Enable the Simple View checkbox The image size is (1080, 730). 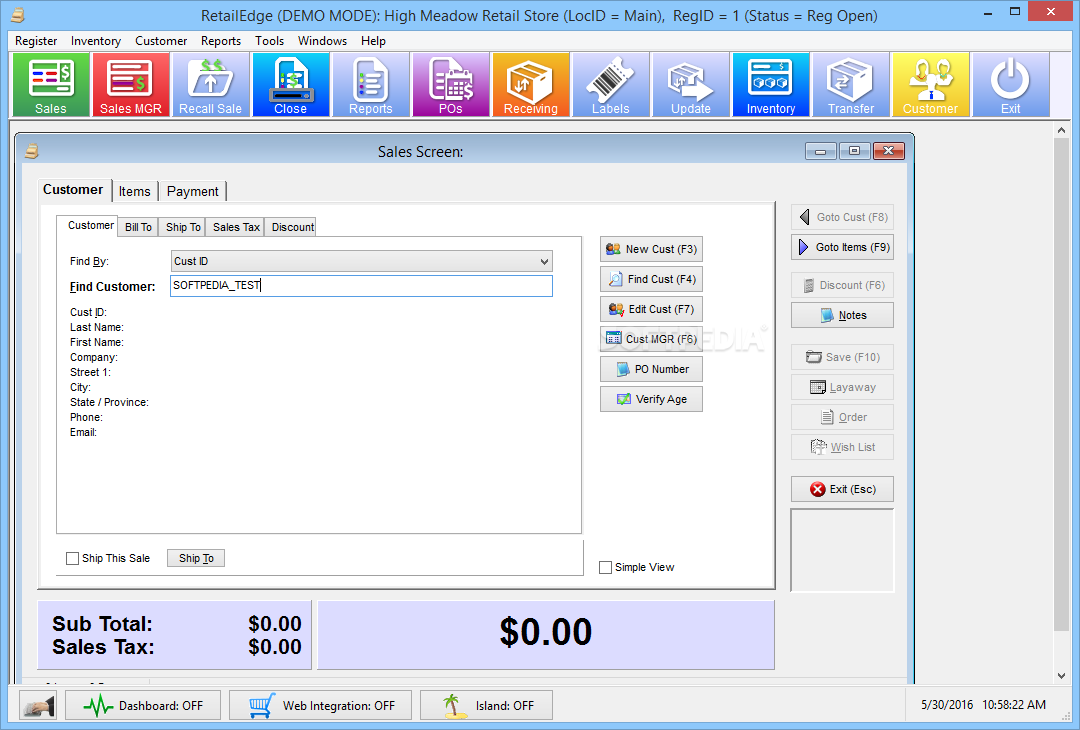[605, 567]
